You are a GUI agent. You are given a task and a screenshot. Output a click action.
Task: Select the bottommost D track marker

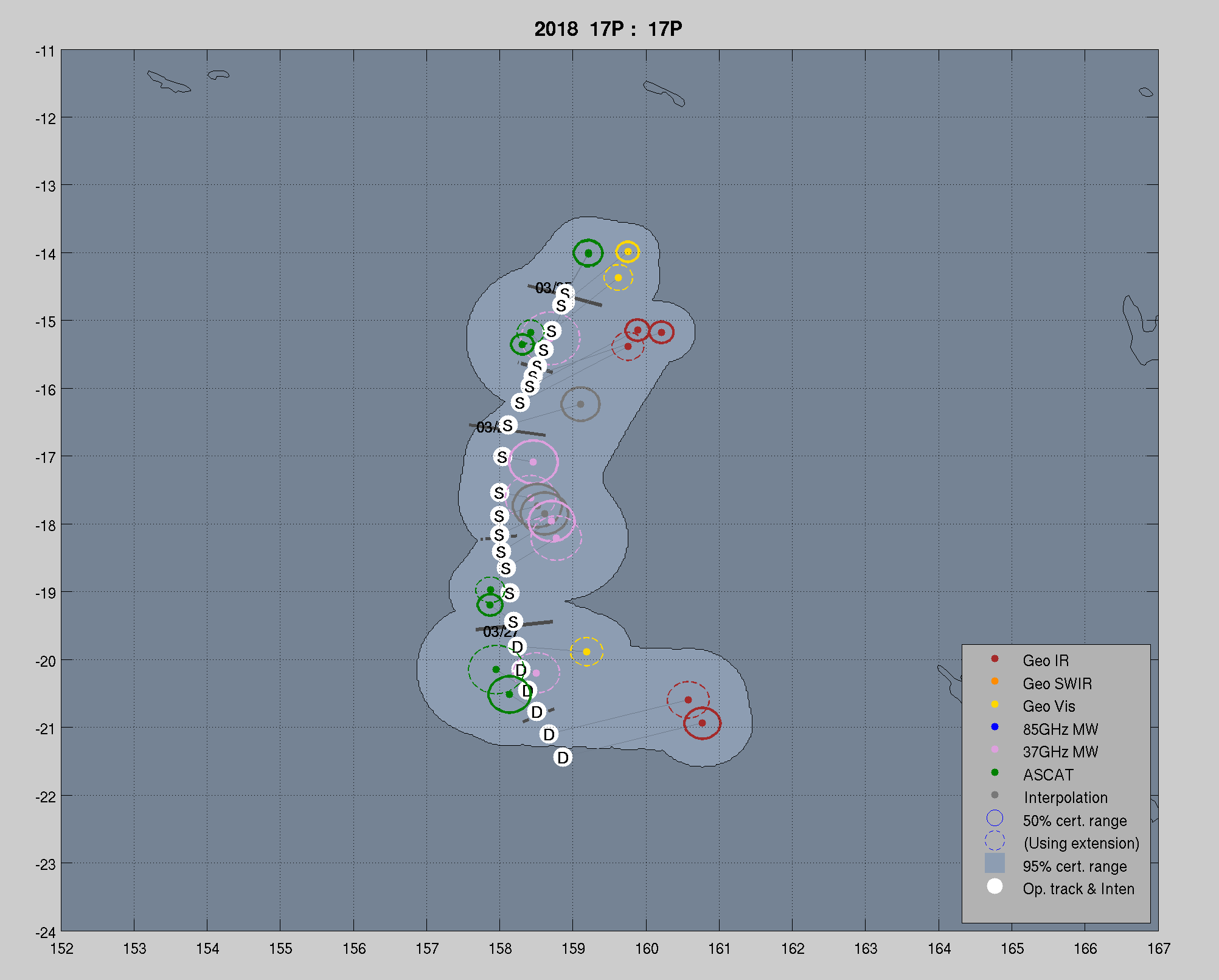[x=563, y=757]
